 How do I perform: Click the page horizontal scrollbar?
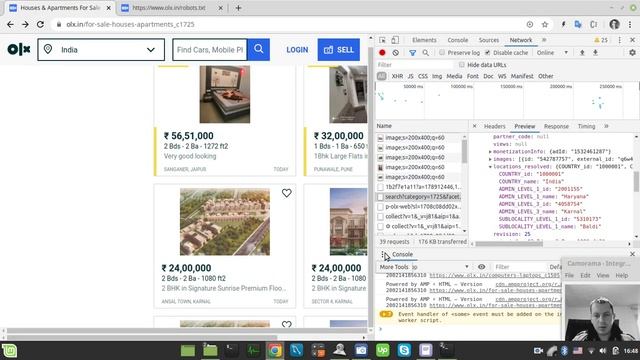tap(142, 338)
